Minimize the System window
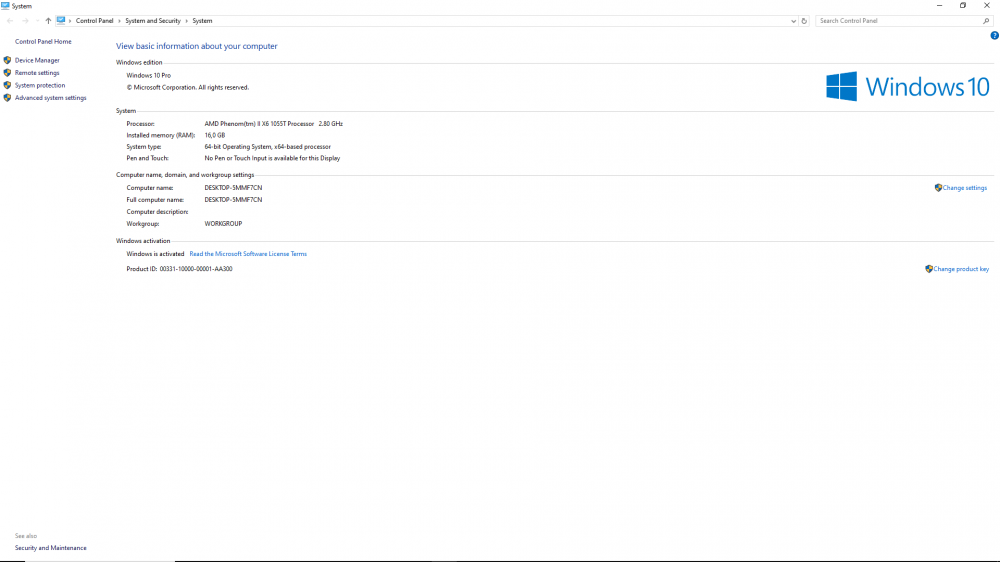The image size is (1000, 562). coord(939,6)
